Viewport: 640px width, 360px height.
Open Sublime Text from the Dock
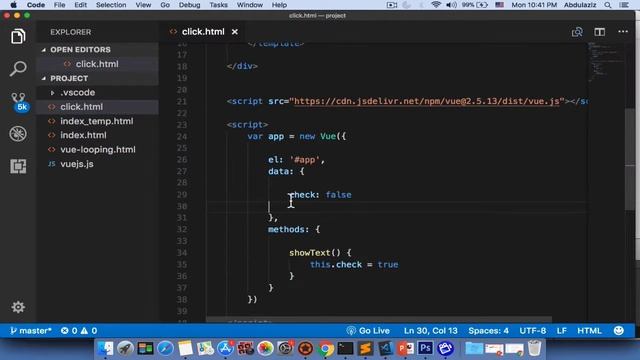point(365,349)
